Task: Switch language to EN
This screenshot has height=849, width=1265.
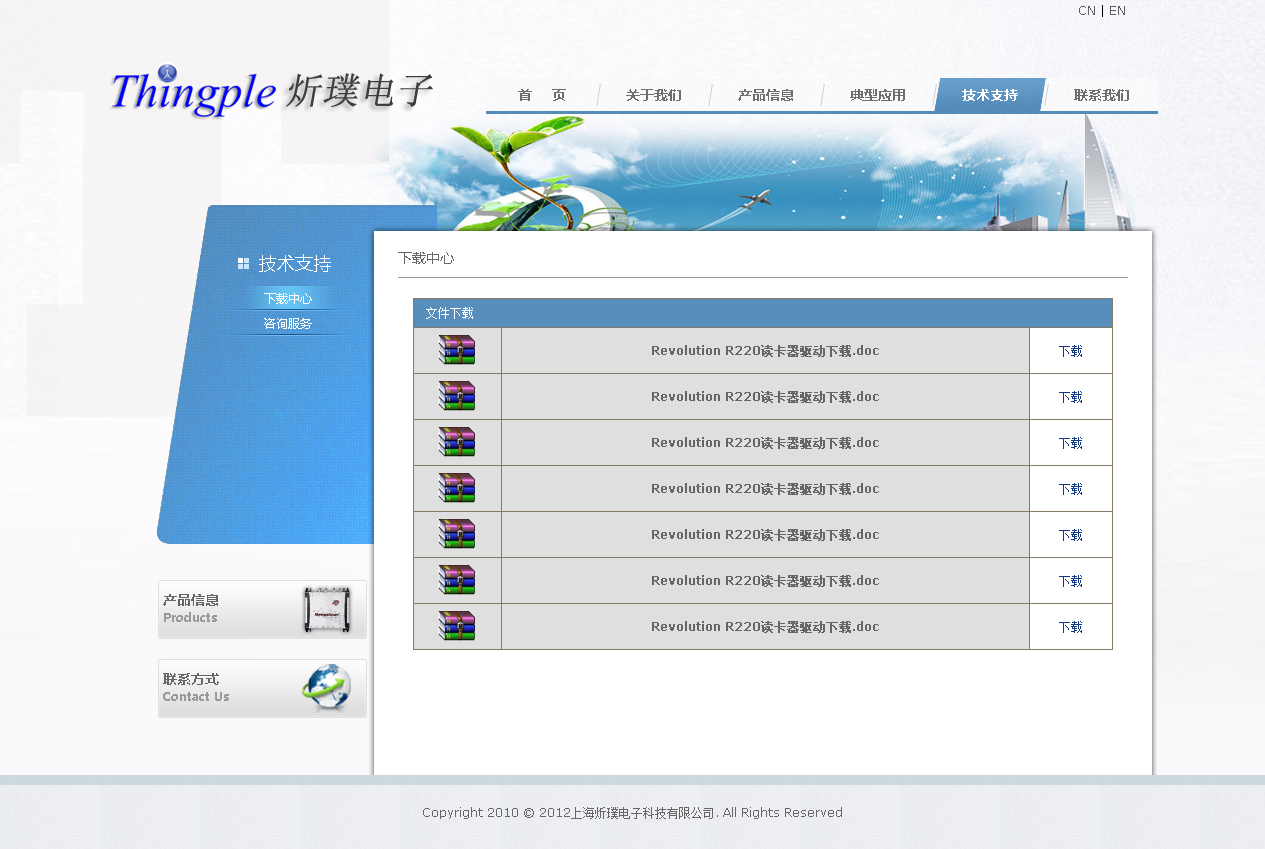Action: tap(1117, 11)
